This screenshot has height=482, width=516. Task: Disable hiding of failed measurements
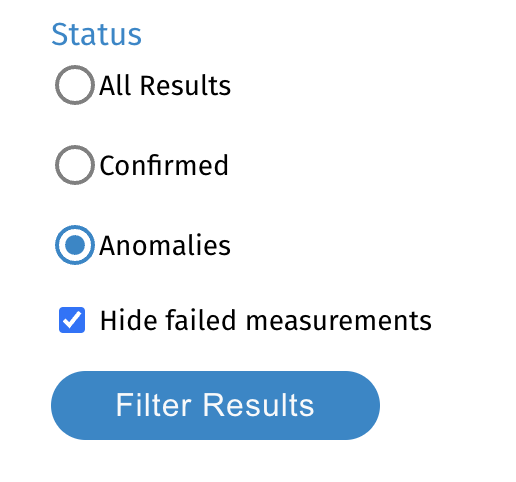72,320
